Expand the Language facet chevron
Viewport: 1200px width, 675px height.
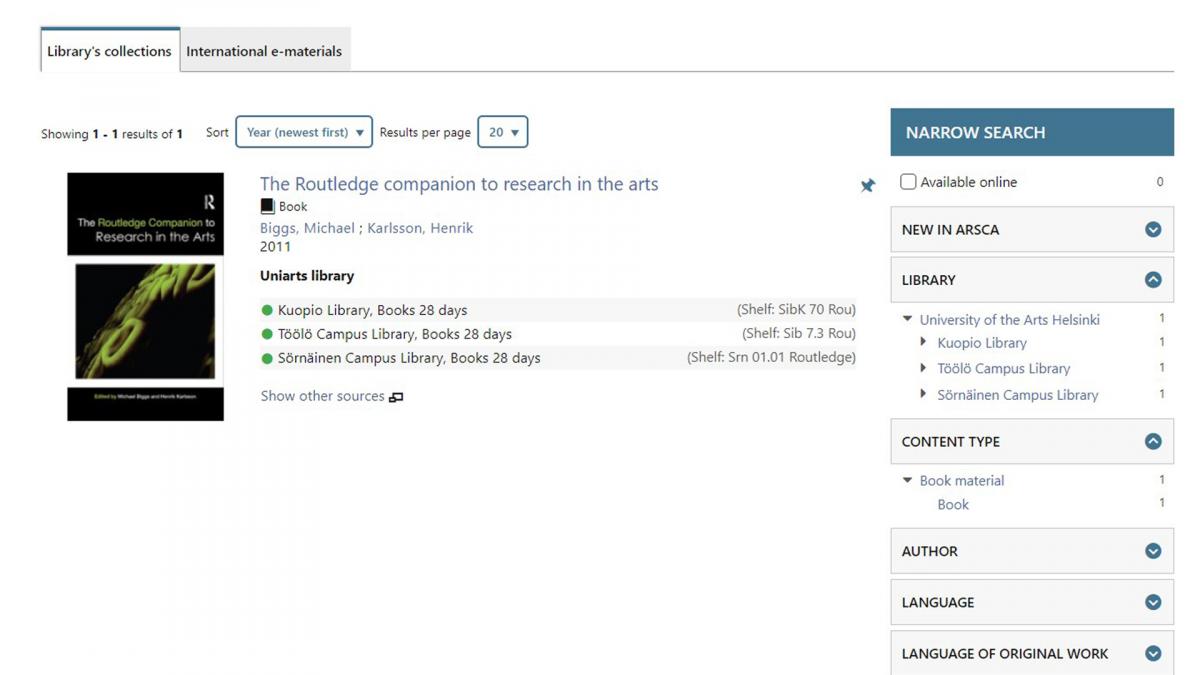click(x=1153, y=602)
